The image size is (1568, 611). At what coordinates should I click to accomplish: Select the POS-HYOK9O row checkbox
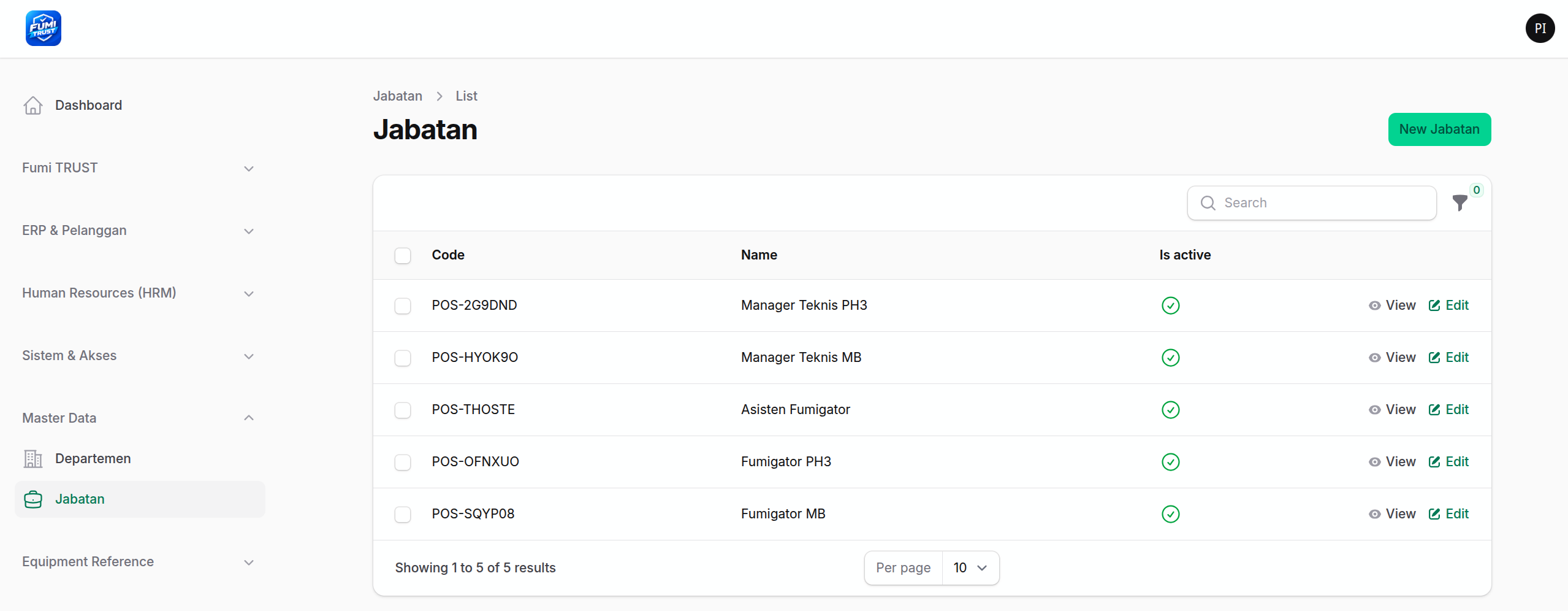[x=403, y=358]
